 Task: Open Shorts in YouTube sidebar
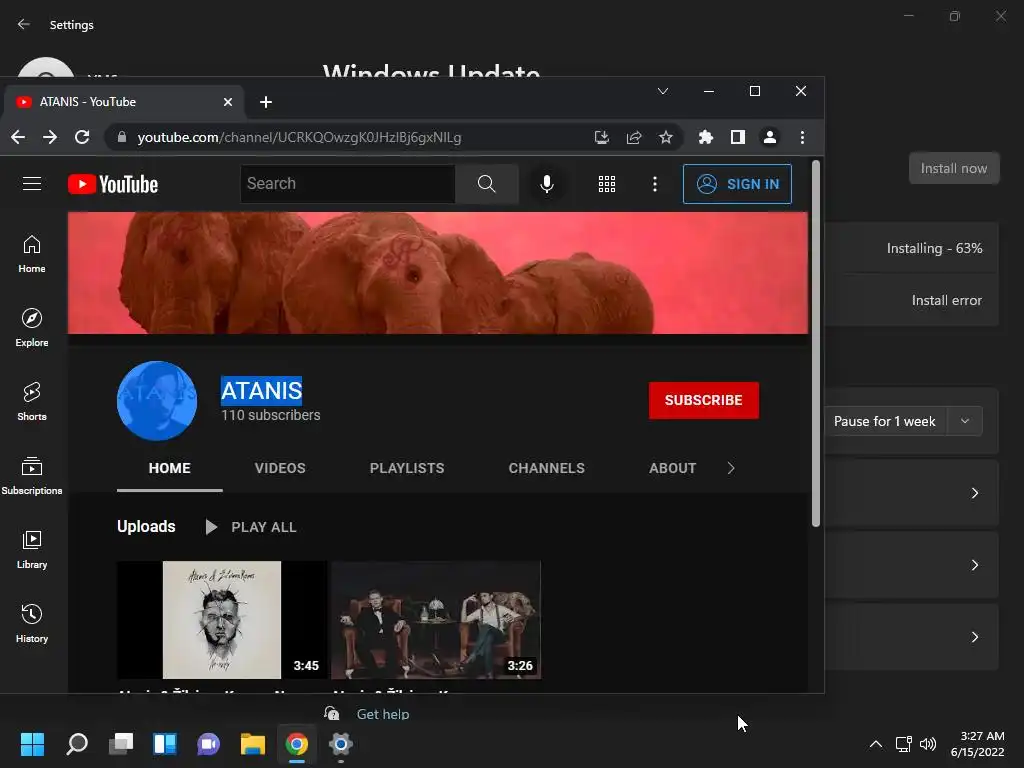pos(32,402)
